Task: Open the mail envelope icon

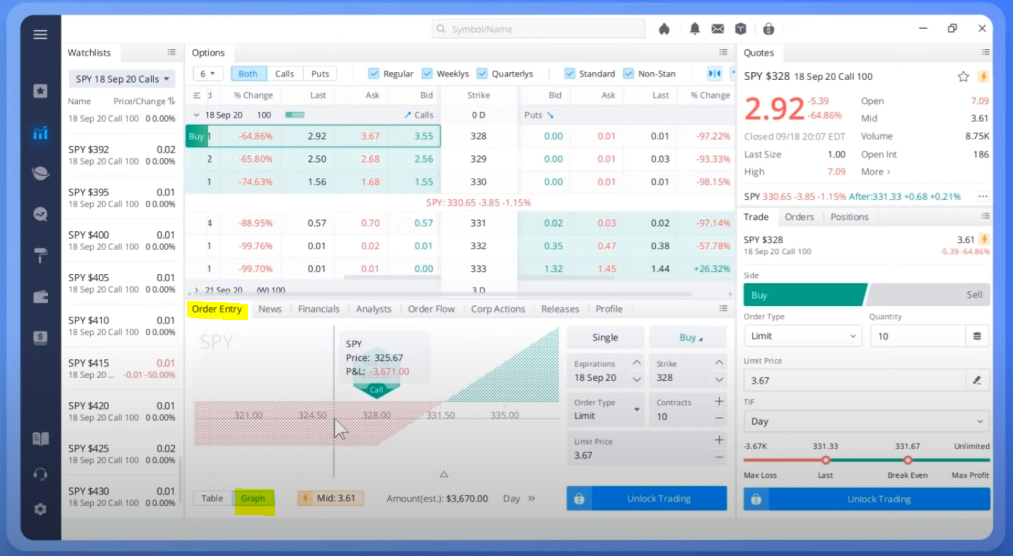Action: pos(717,28)
